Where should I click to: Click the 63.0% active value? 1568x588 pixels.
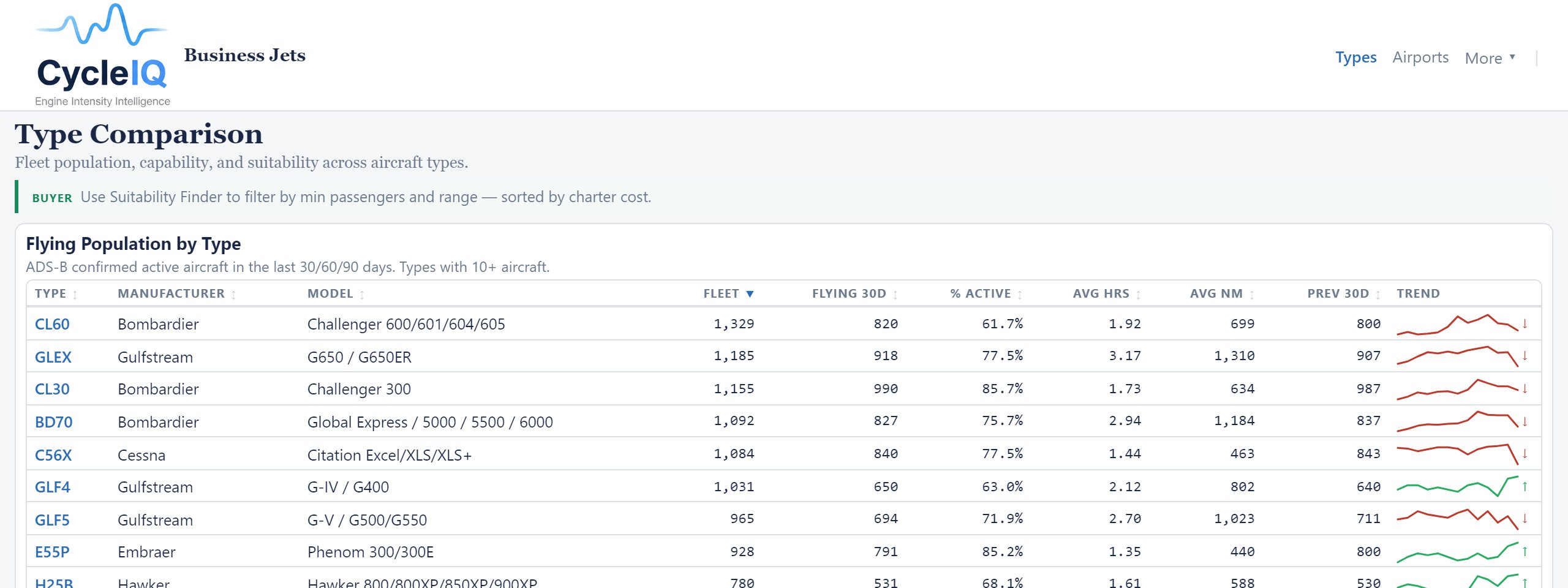pyautogui.click(x=1002, y=487)
